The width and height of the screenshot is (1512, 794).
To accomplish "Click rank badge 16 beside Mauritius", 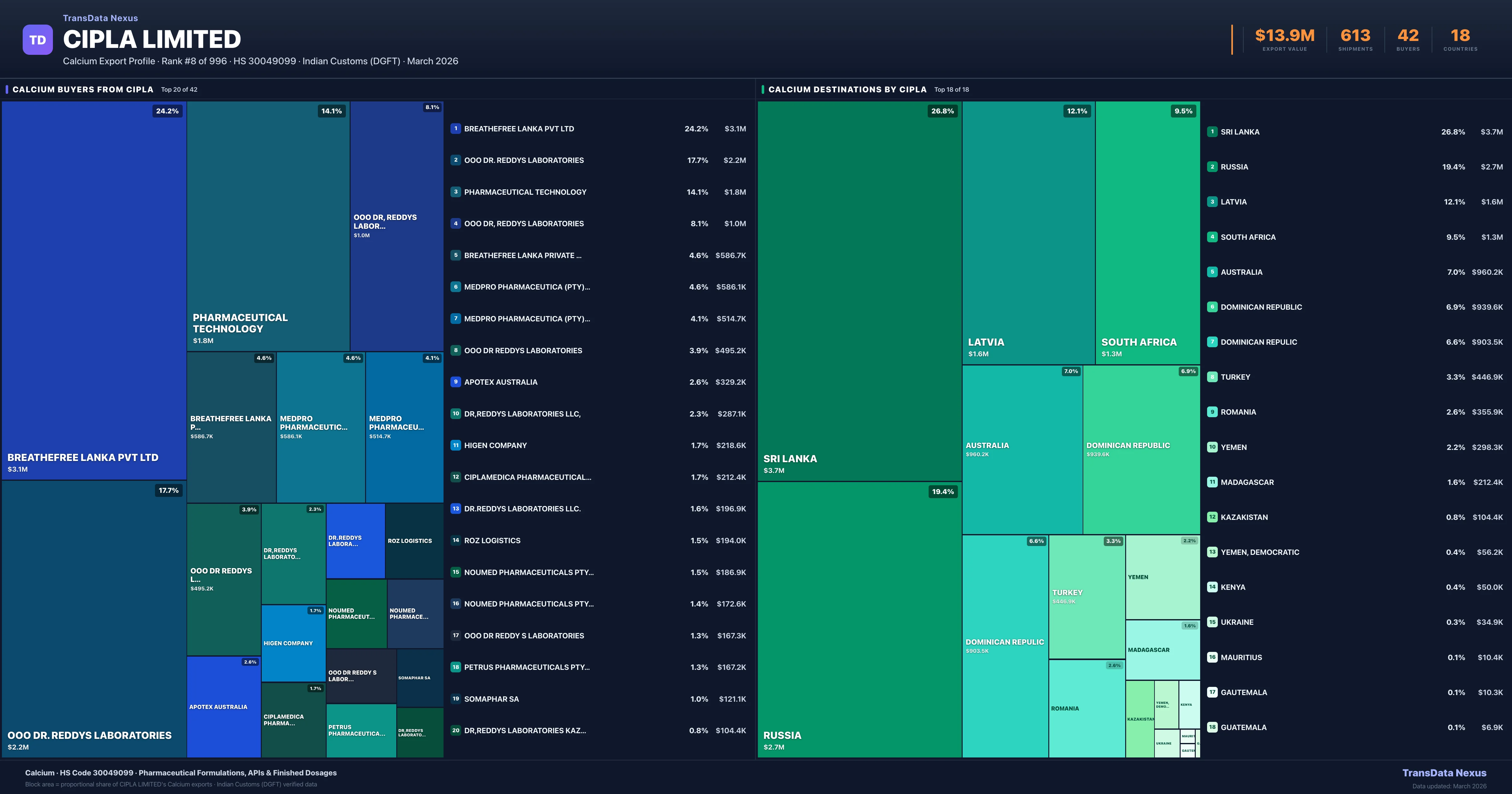I will 1212,657.
